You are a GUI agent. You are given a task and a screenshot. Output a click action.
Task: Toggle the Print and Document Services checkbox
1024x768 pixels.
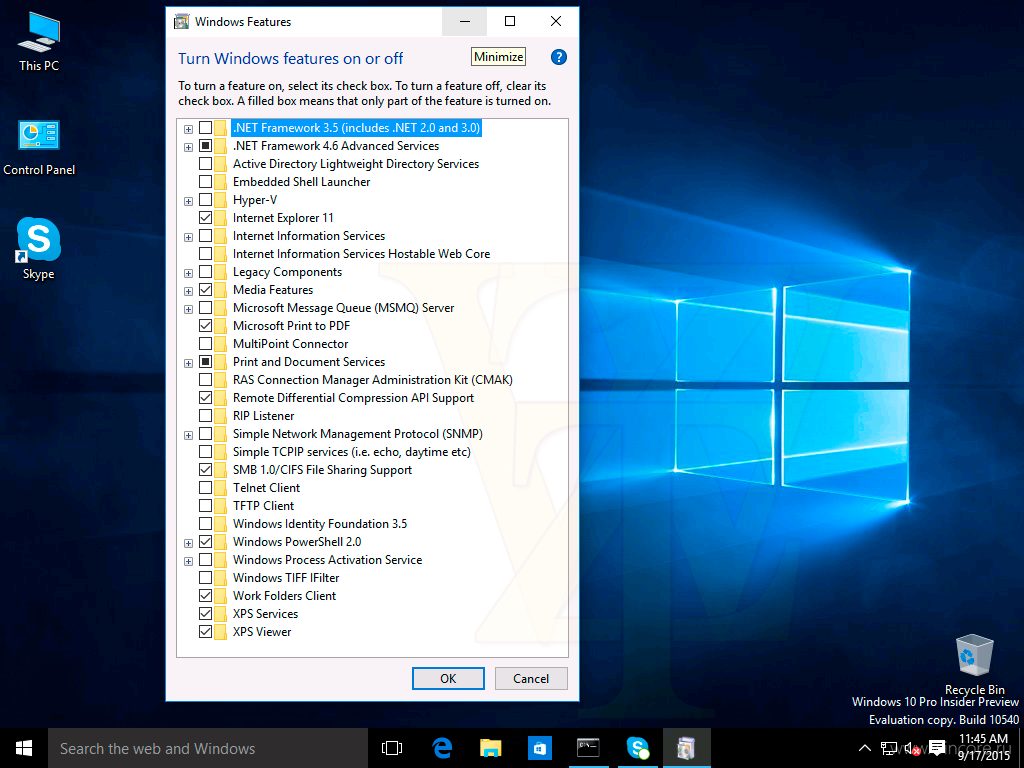pyautogui.click(x=205, y=362)
